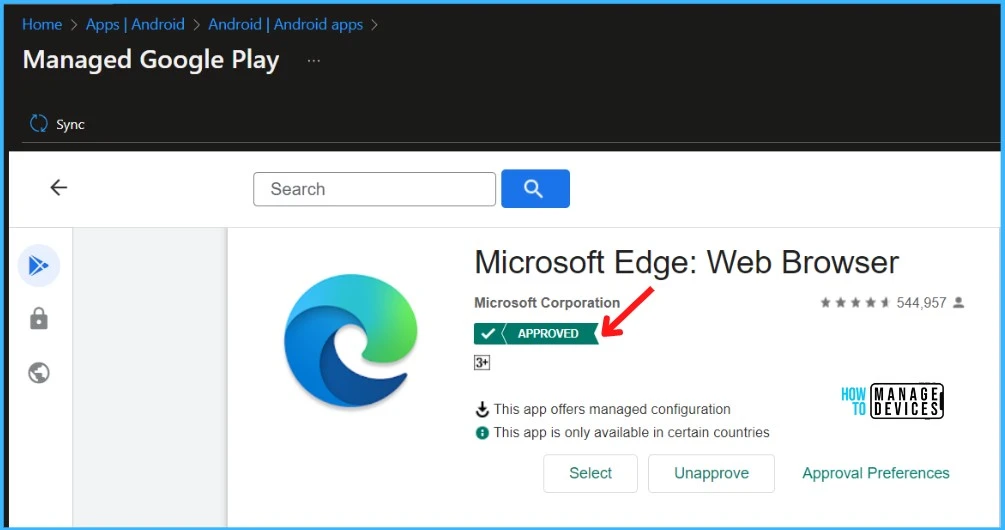Click the reviewer person icon

tap(959, 302)
